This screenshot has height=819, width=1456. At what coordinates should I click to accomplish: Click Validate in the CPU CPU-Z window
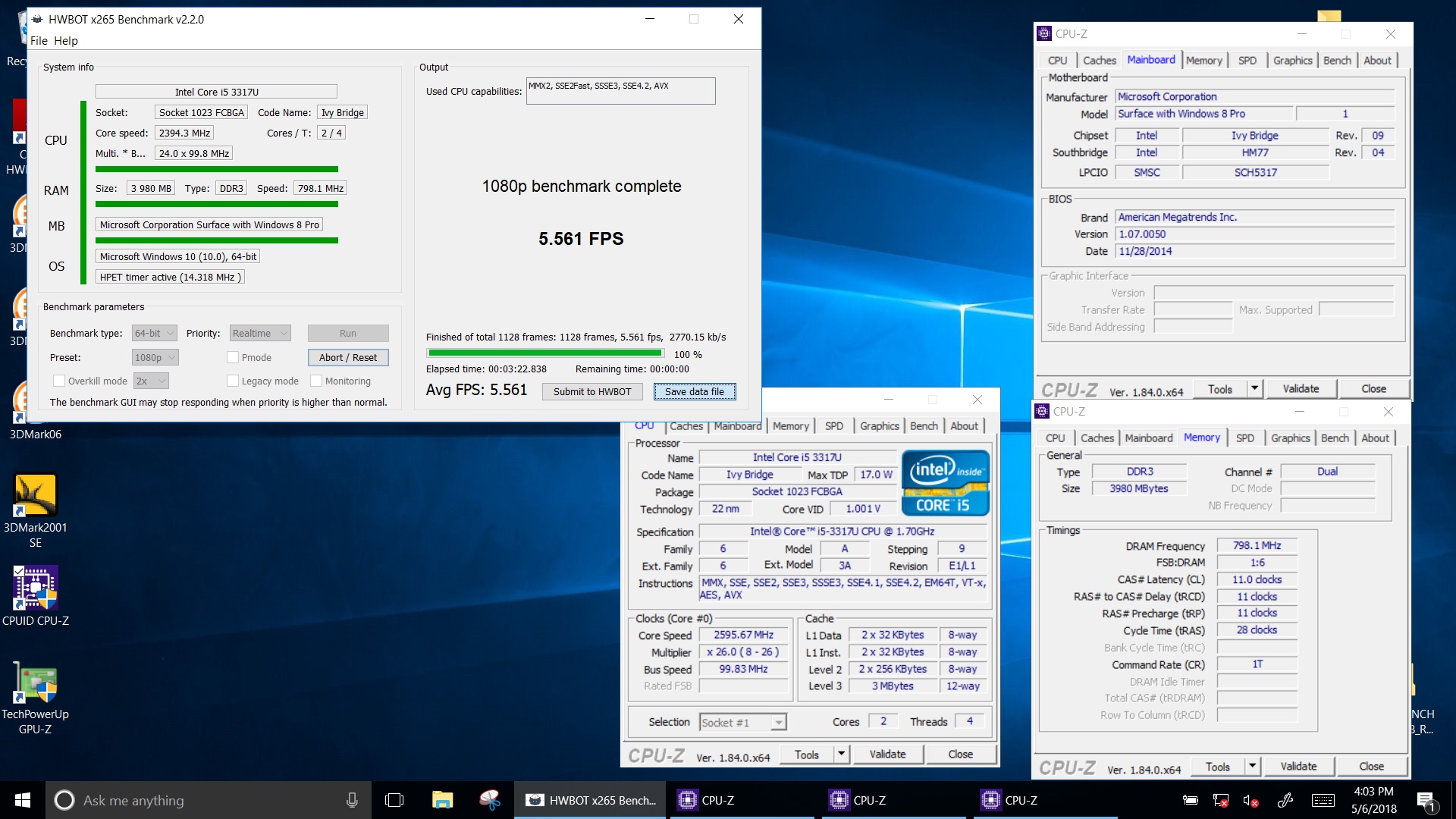click(887, 754)
